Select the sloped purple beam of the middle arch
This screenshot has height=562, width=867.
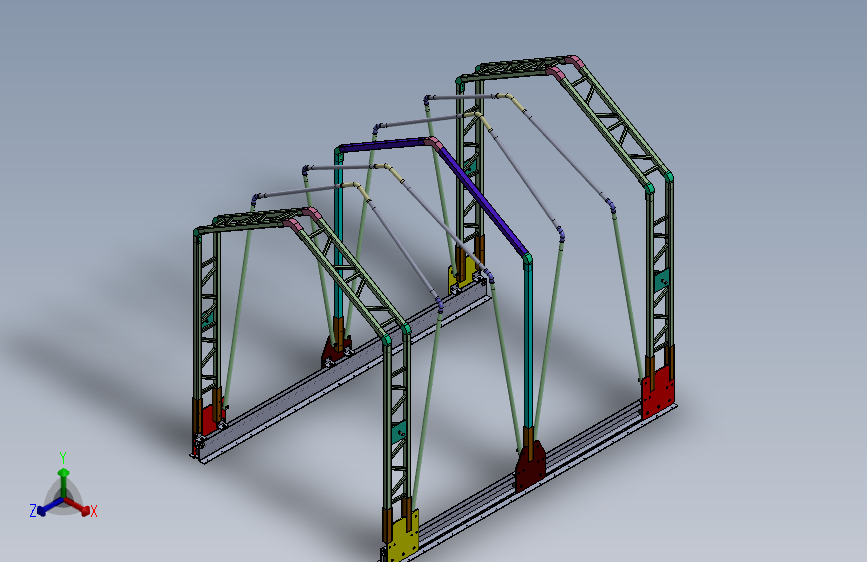click(x=482, y=202)
